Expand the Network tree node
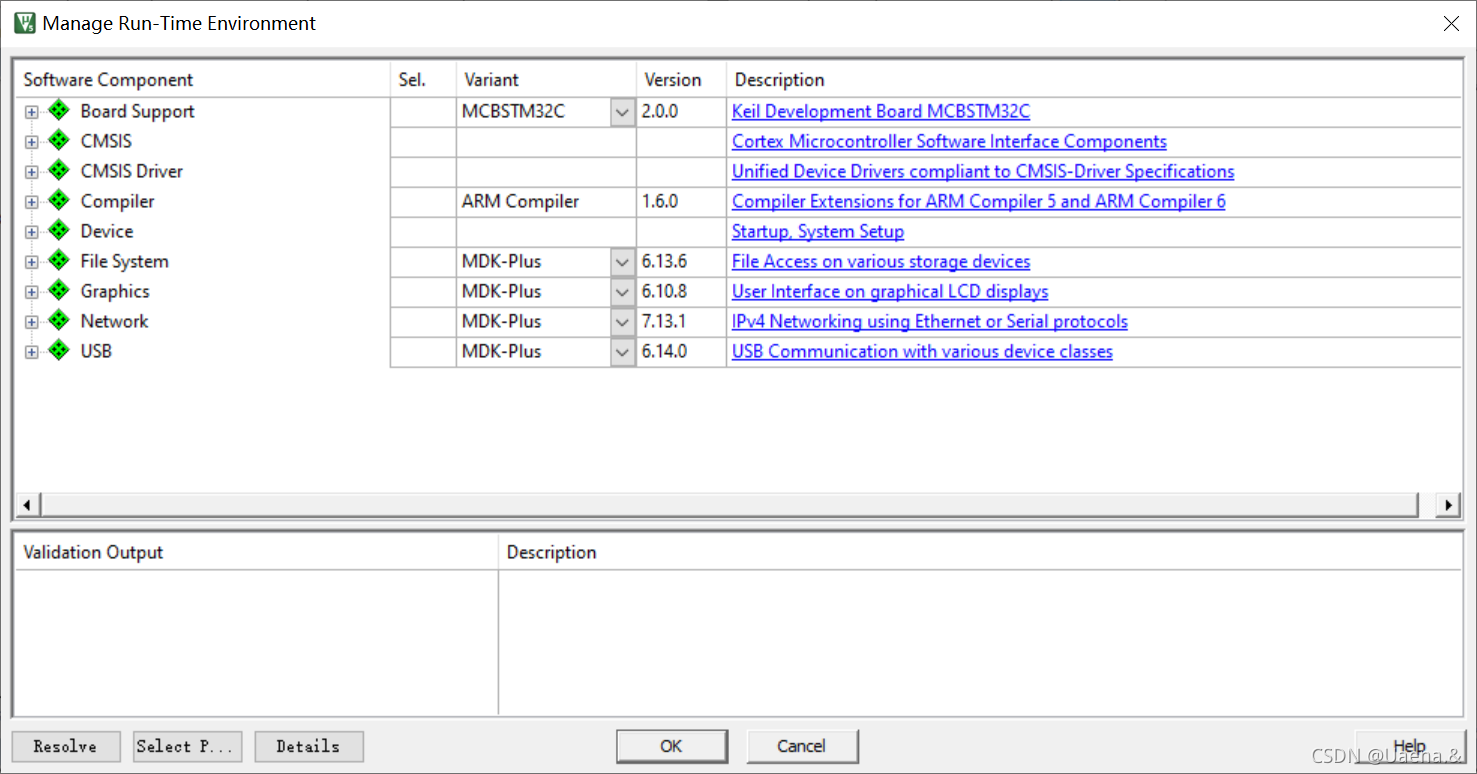 (32, 322)
